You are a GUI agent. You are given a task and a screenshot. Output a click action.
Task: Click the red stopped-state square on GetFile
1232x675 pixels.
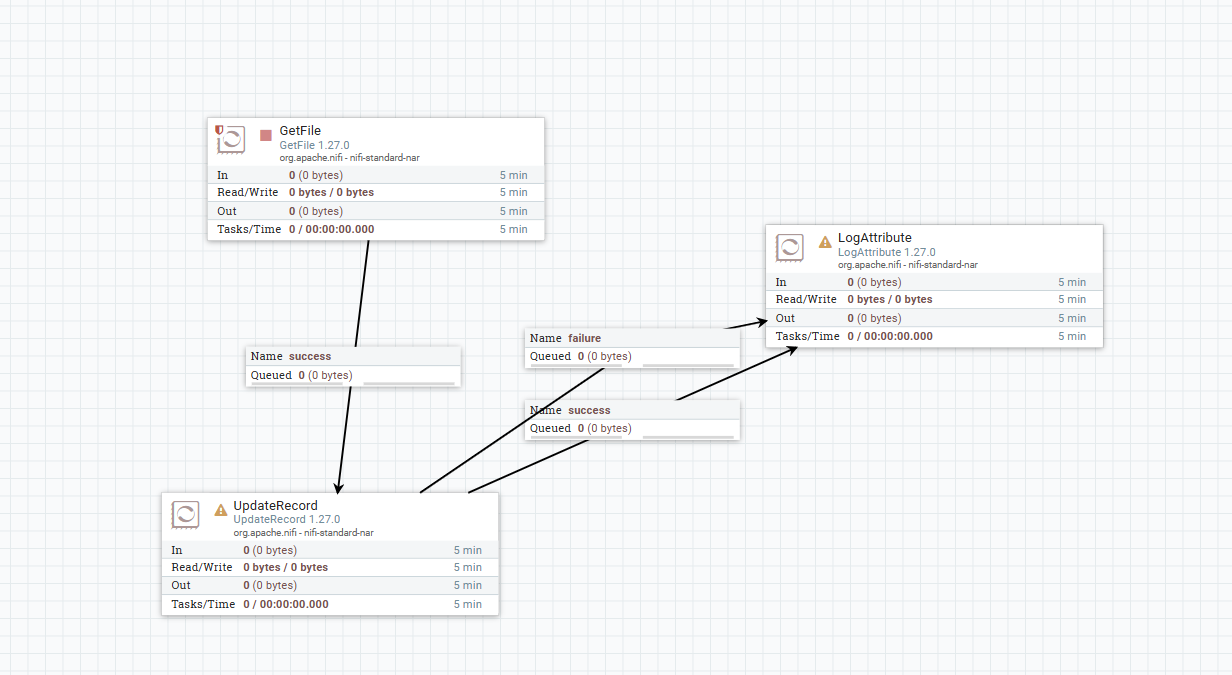tap(265, 133)
